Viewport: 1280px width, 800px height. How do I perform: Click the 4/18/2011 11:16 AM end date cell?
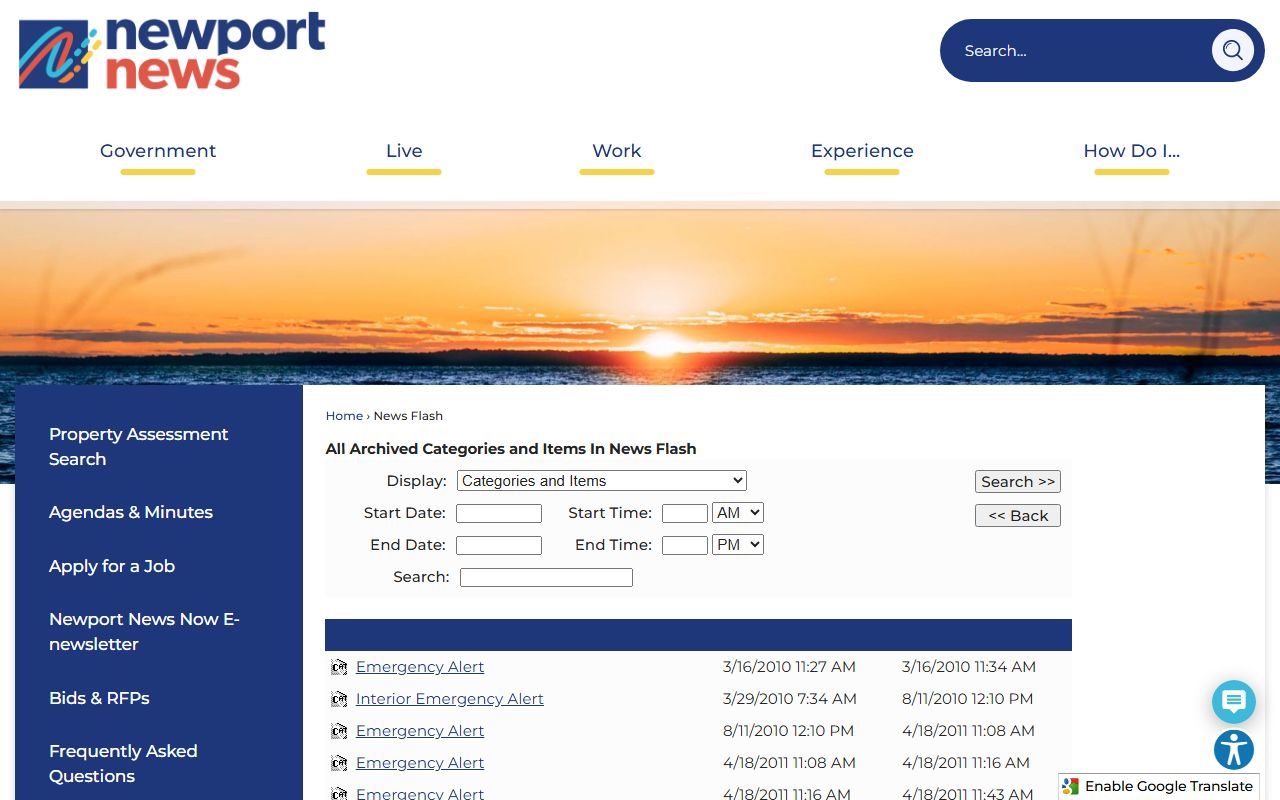click(966, 763)
